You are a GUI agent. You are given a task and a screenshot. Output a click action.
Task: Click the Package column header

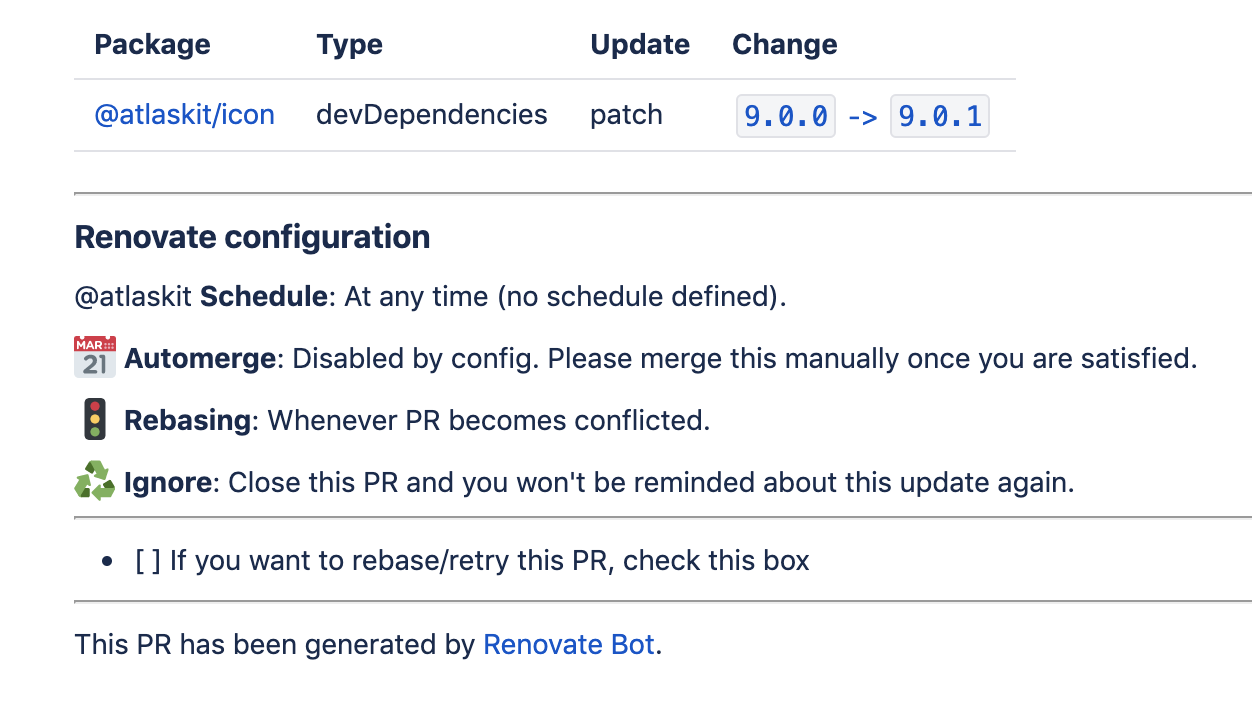click(152, 45)
